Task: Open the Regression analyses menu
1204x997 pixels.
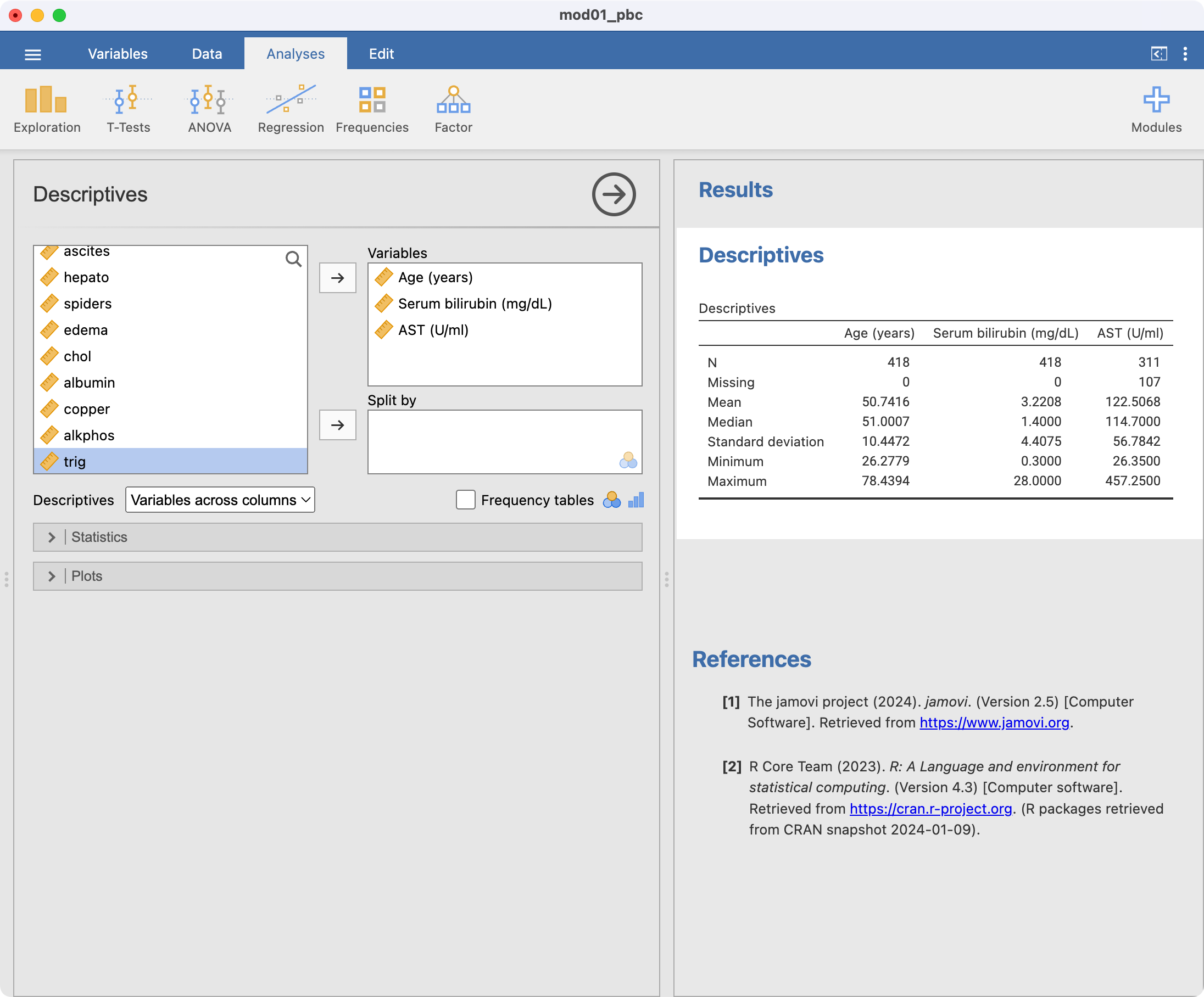Action: click(291, 110)
